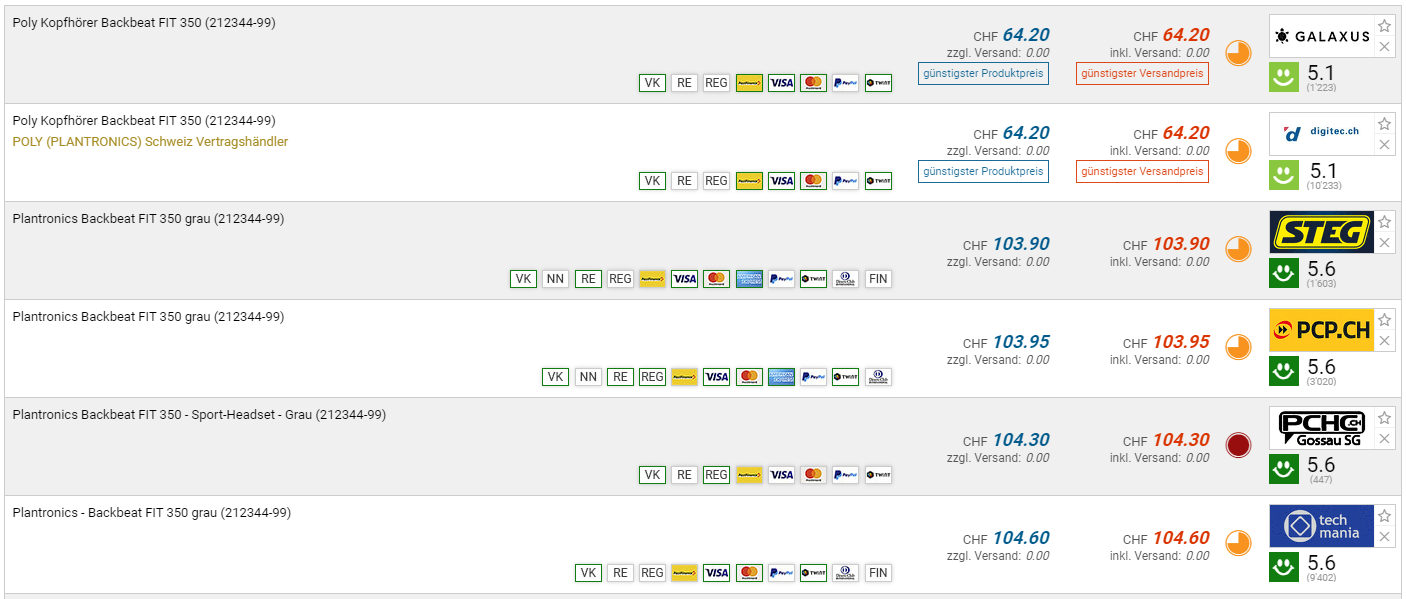Remove the STEG offer with X
Image resolution: width=1406 pixels, height=599 pixels.
[x=1384, y=243]
